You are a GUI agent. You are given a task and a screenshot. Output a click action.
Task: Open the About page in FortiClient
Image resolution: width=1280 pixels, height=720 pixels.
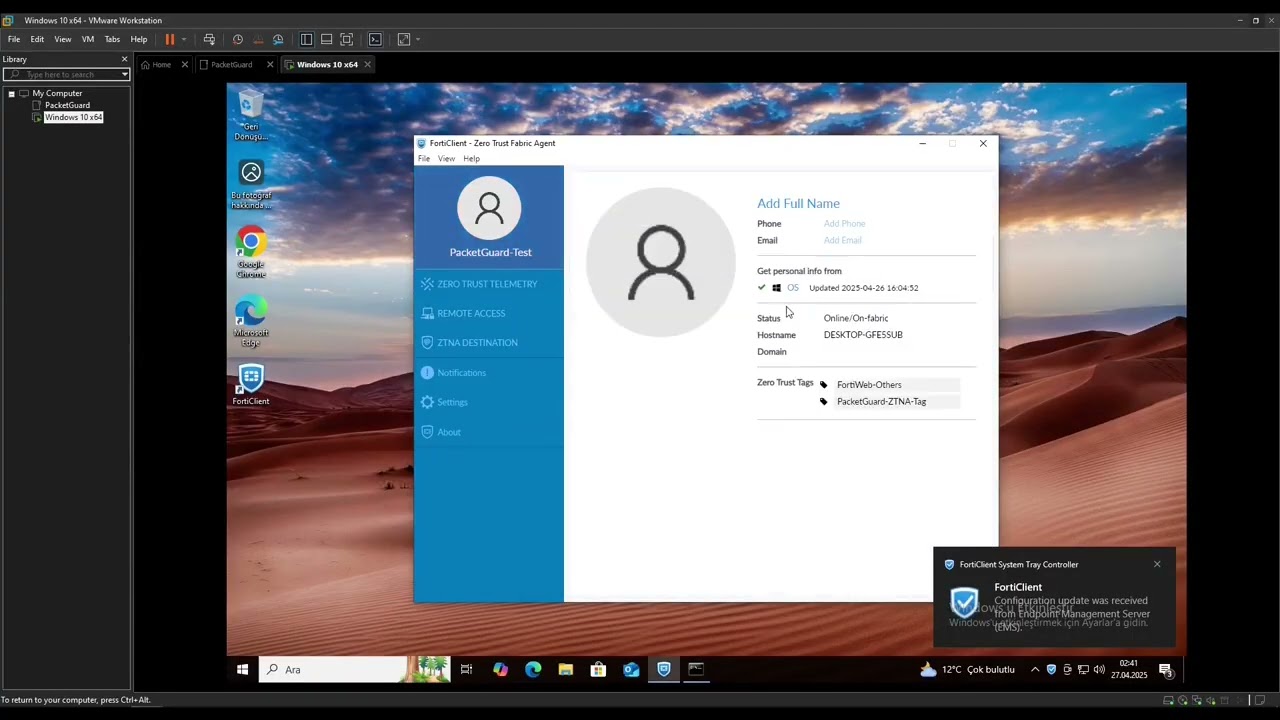(x=488, y=432)
